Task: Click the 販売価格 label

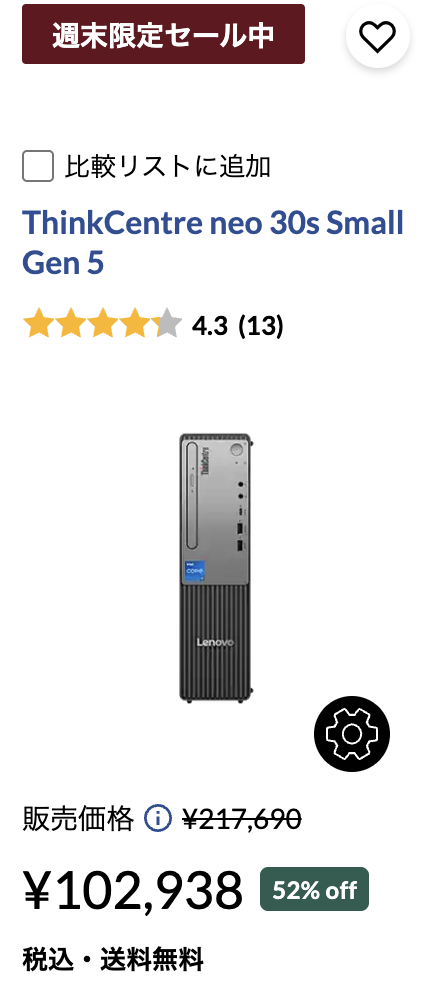Action: [x=78, y=818]
